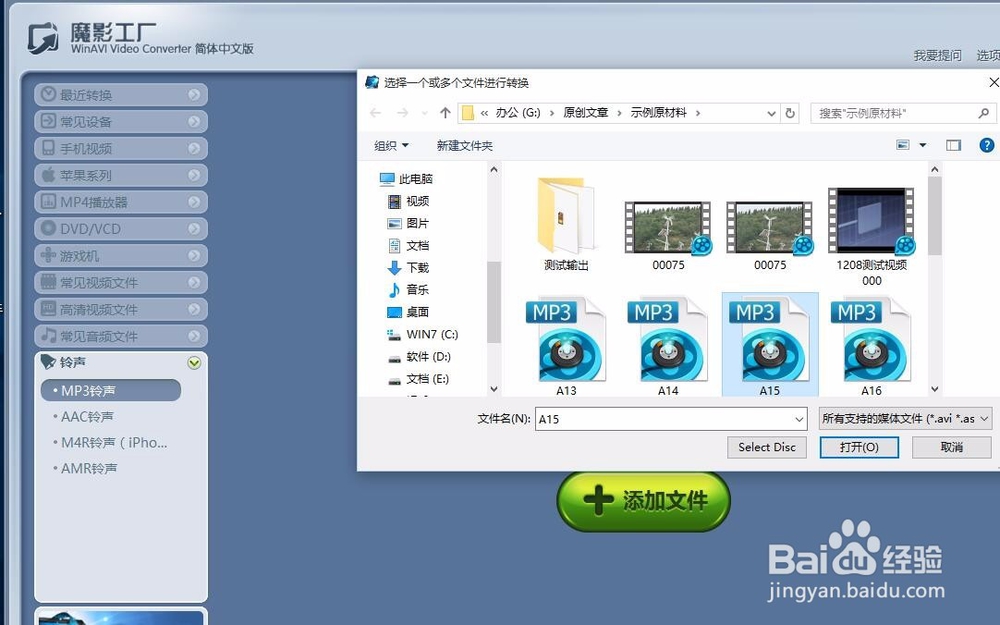Select the 测试输出 folder
Image resolution: width=1000 pixels, height=625 pixels.
coord(566,224)
